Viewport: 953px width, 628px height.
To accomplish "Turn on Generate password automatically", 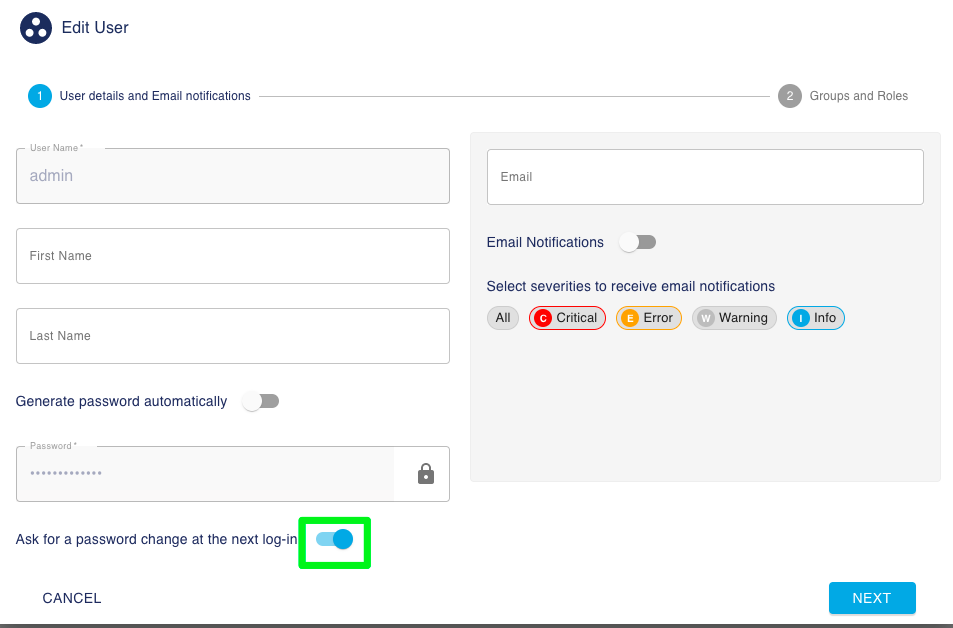I will coord(260,401).
